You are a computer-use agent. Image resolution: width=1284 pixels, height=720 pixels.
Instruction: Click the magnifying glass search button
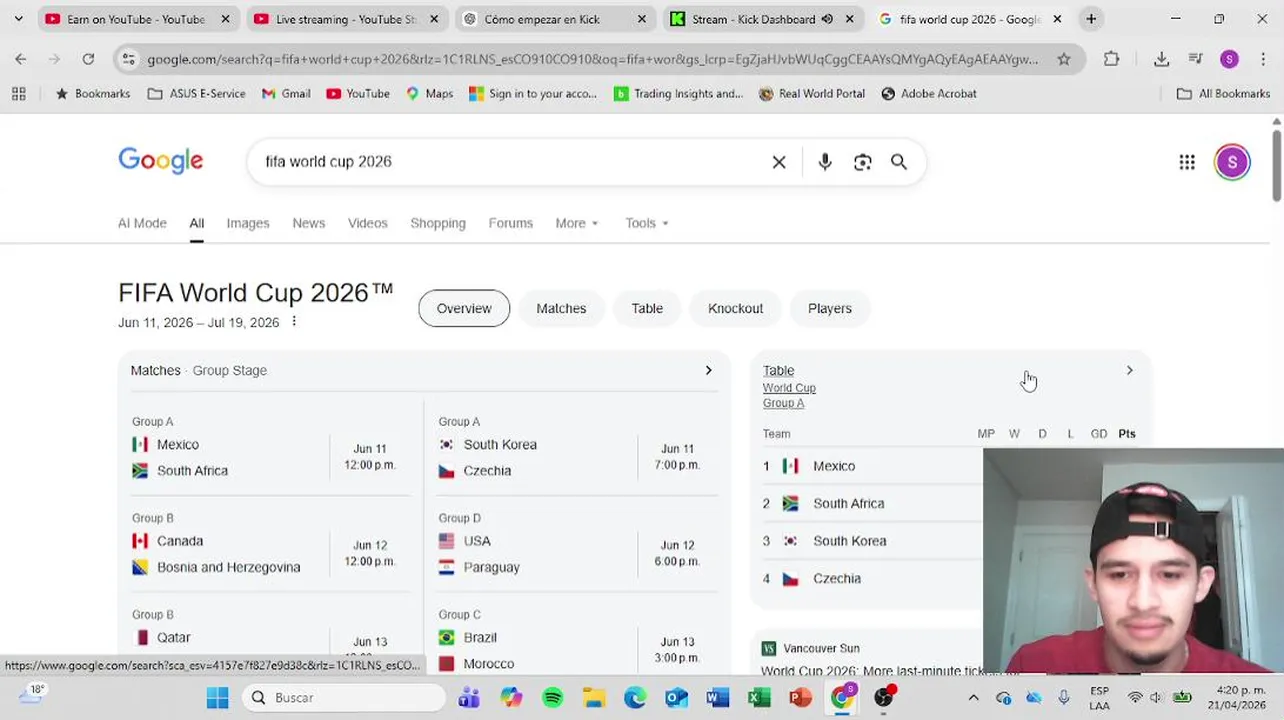pyautogui.click(x=899, y=162)
